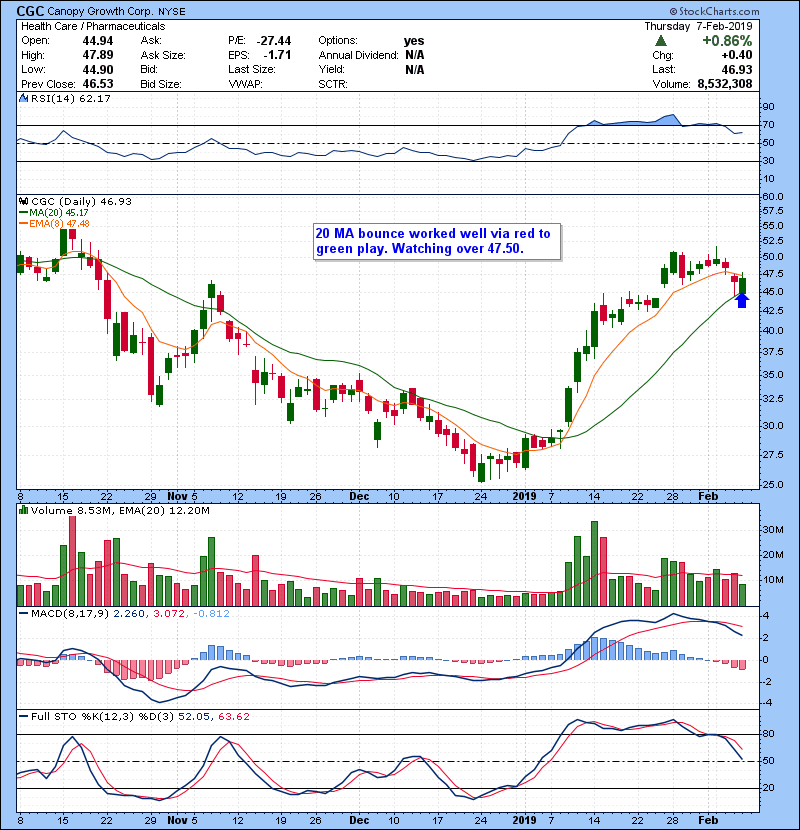This screenshot has height=830, width=800.
Task: Click the 25.0 price axis label
Action: coord(772,484)
